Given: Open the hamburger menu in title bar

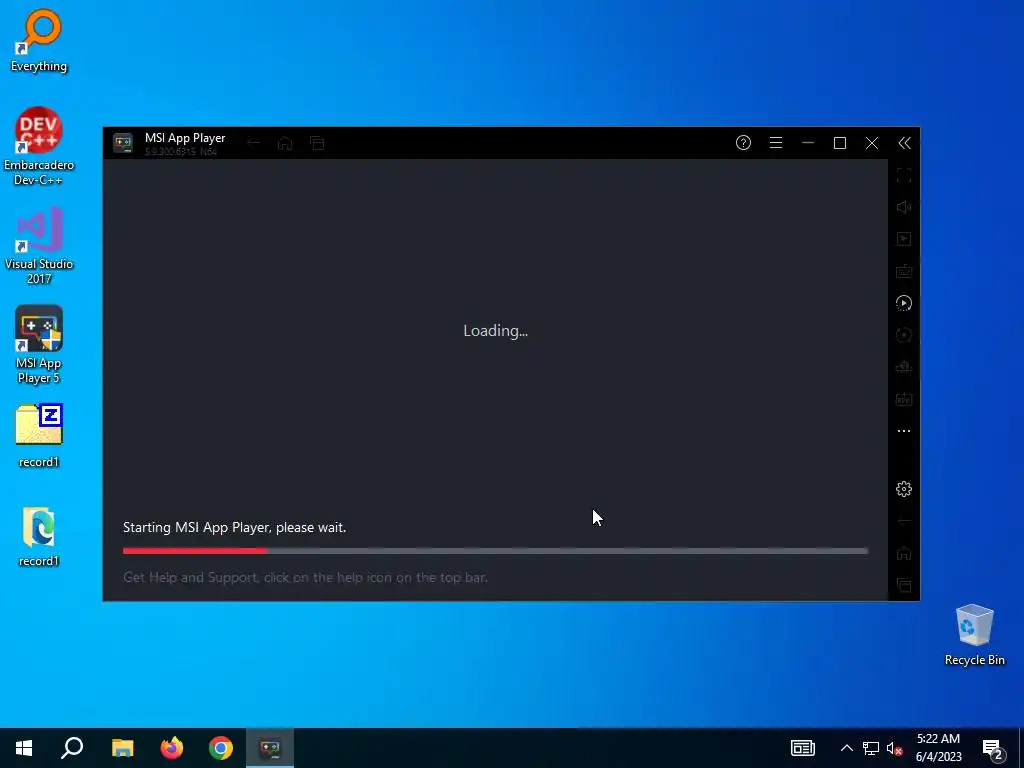Looking at the screenshot, I should tap(776, 143).
